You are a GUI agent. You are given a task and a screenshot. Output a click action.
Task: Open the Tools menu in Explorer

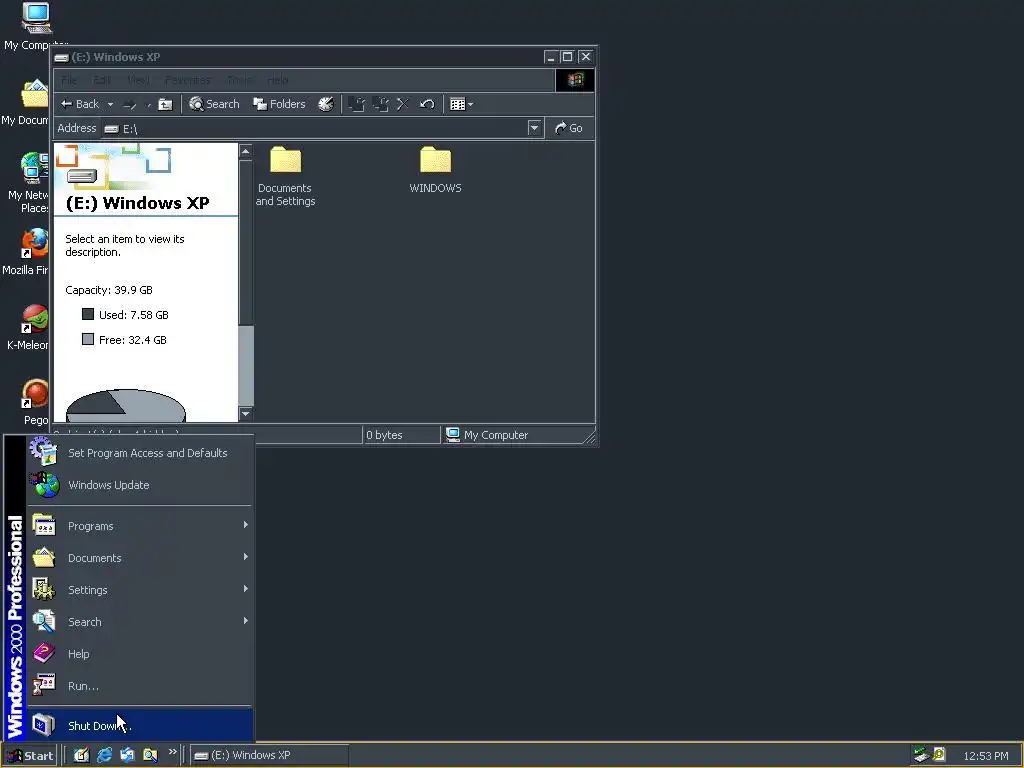tap(240, 80)
